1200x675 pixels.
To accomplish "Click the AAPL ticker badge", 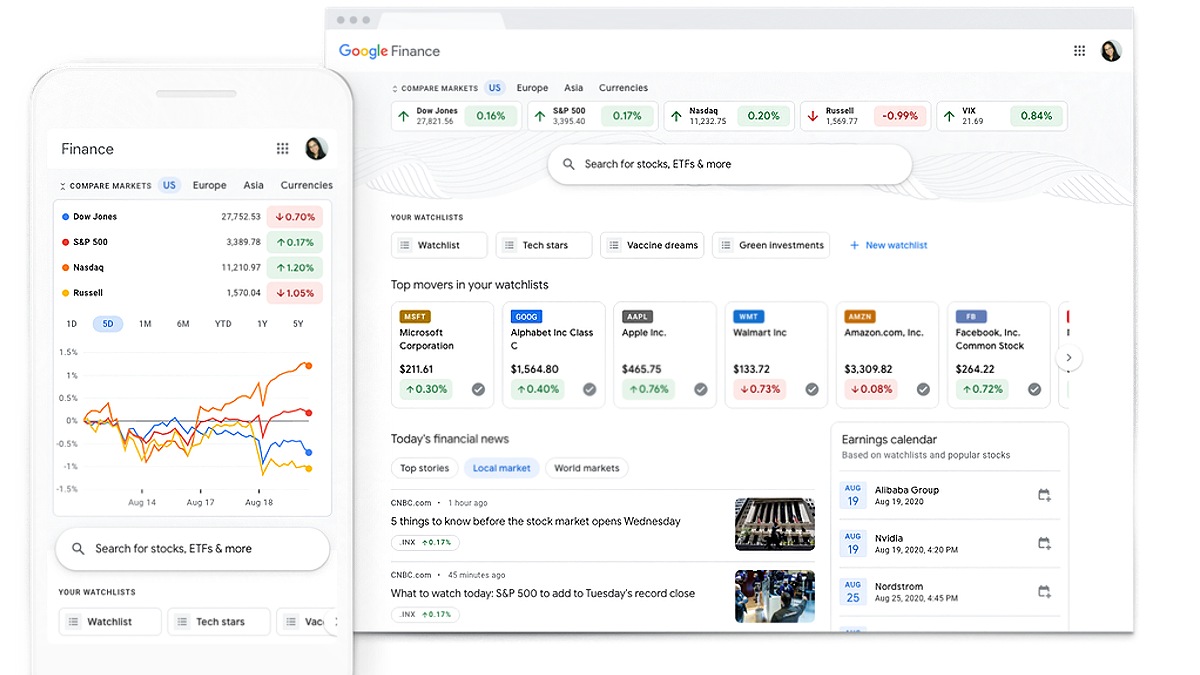I will [638, 317].
